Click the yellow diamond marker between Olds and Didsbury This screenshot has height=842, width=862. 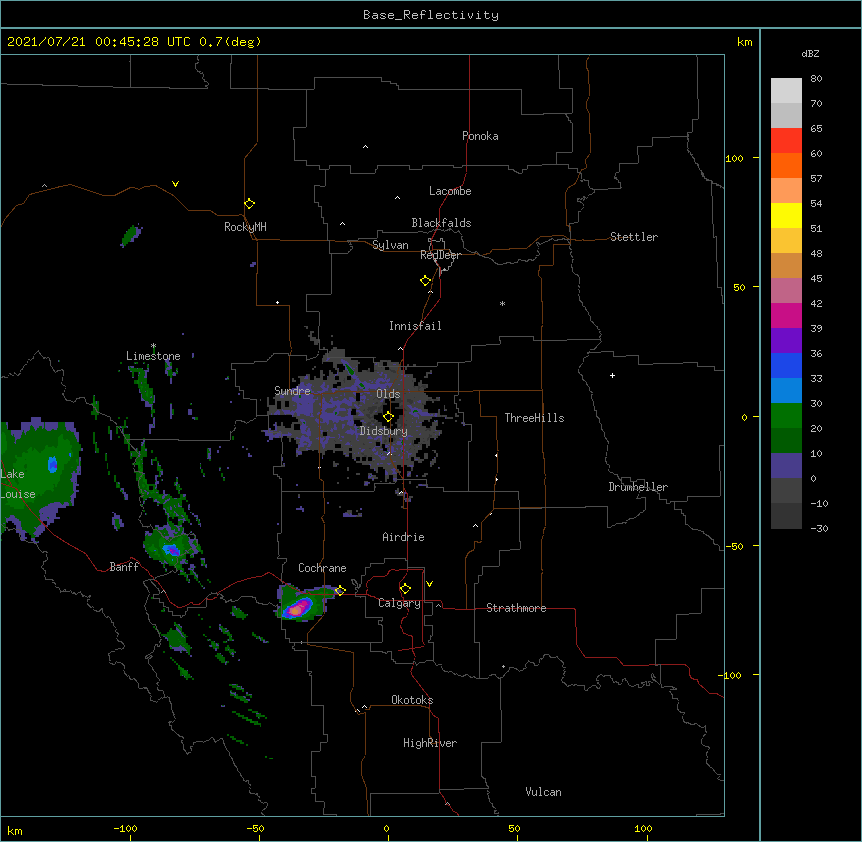pos(388,417)
